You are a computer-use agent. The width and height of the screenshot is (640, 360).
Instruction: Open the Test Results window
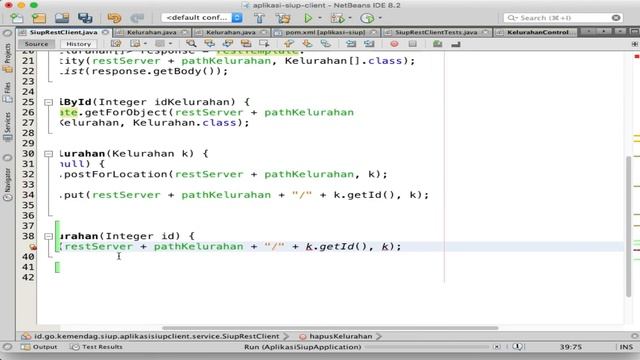coord(97,347)
